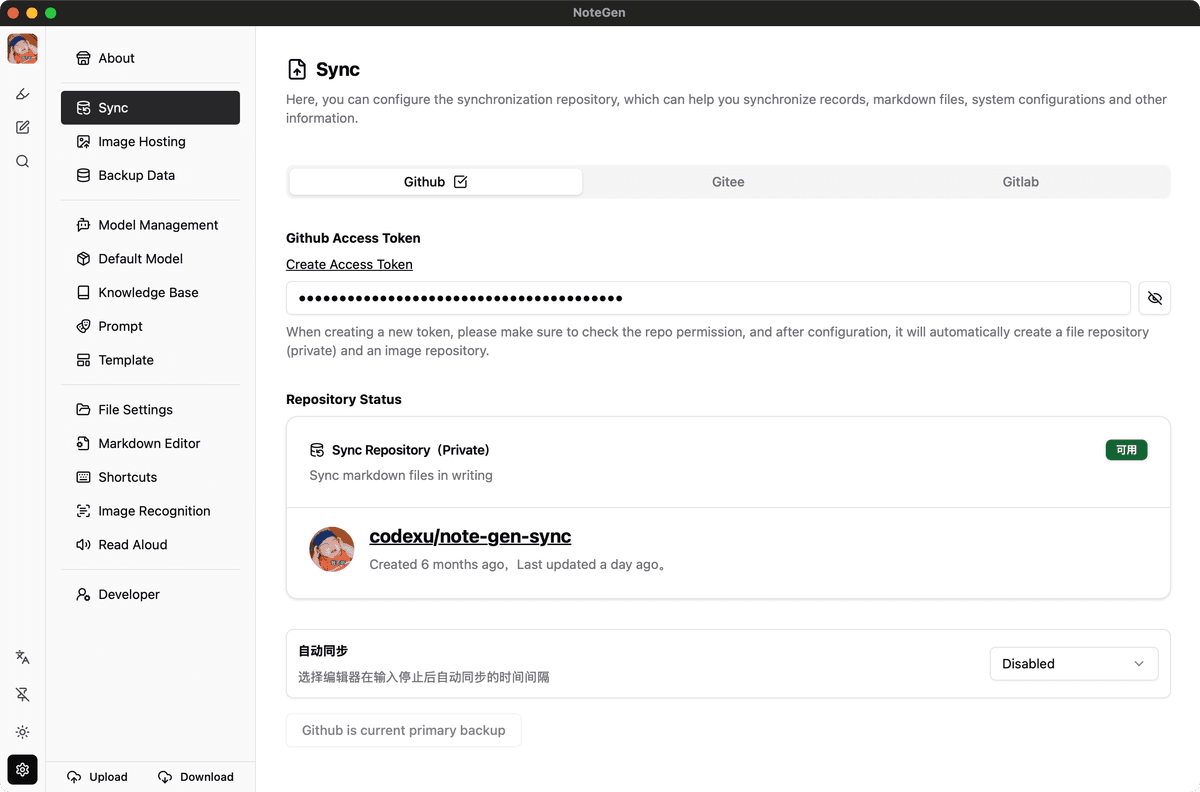Viewport: 1200px width, 792px height.
Task: Open the auto-sync interval Disabled dropdown
Action: coord(1073,664)
